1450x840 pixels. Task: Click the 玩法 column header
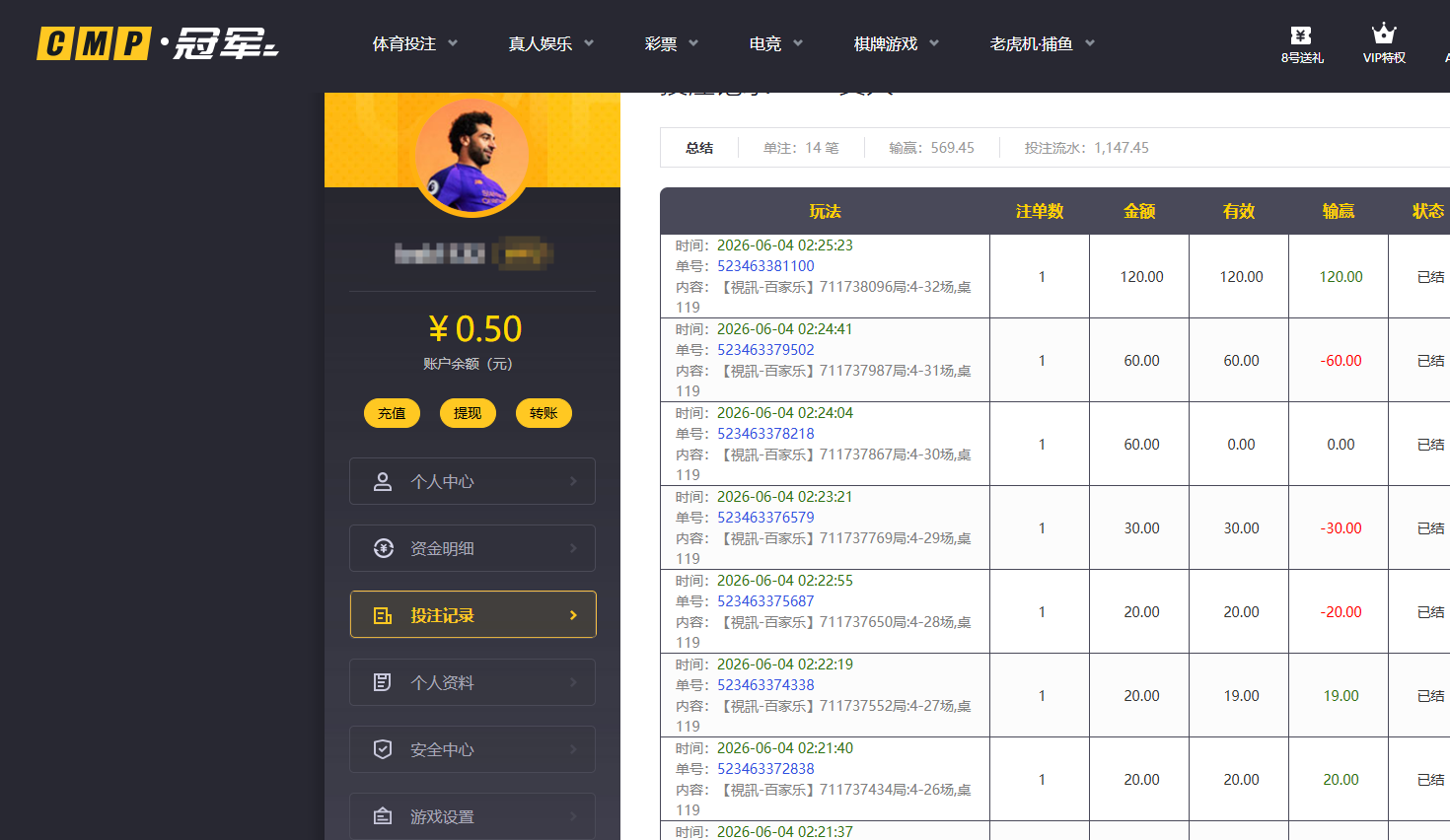point(825,211)
